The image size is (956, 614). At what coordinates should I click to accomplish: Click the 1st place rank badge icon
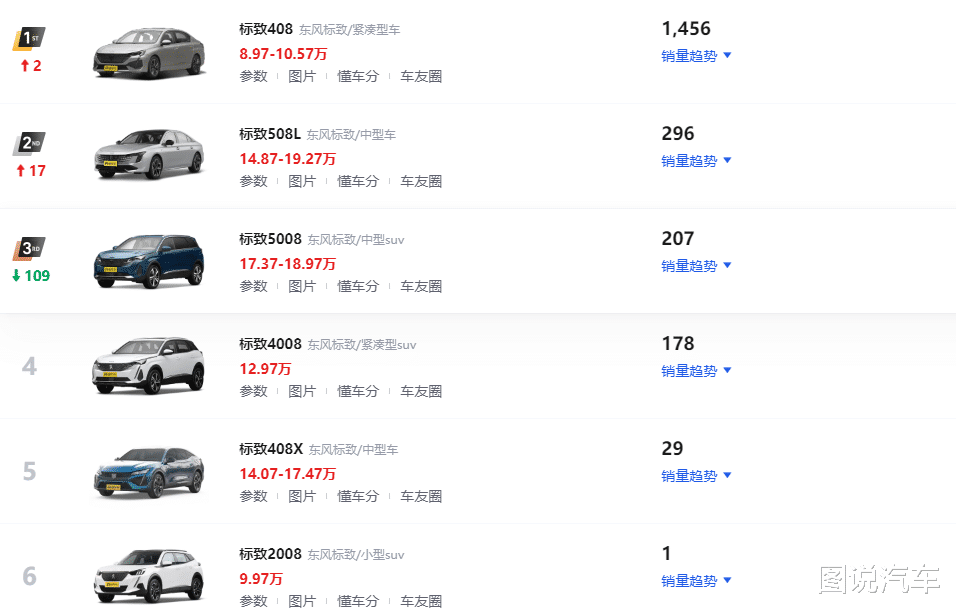[x=29, y=38]
